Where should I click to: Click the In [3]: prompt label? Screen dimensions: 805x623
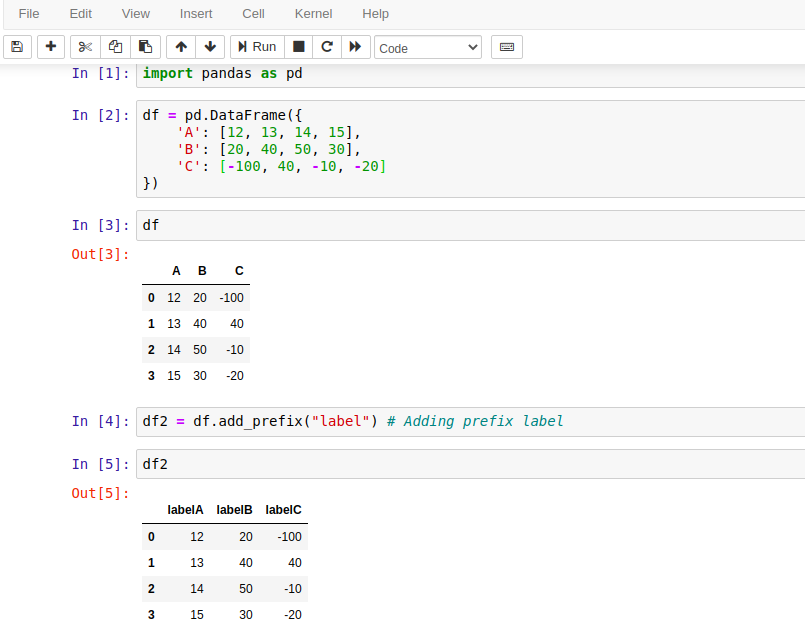point(101,225)
